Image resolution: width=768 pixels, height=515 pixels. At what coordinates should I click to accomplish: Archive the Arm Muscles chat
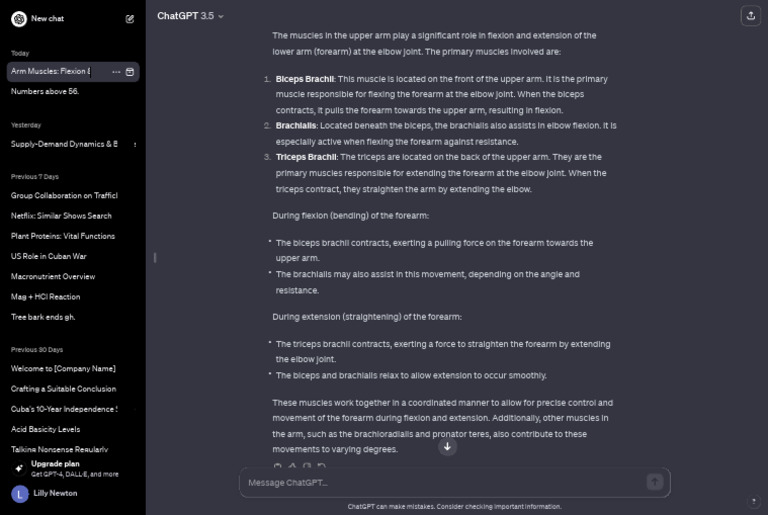pyautogui.click(x=130, y=72)
